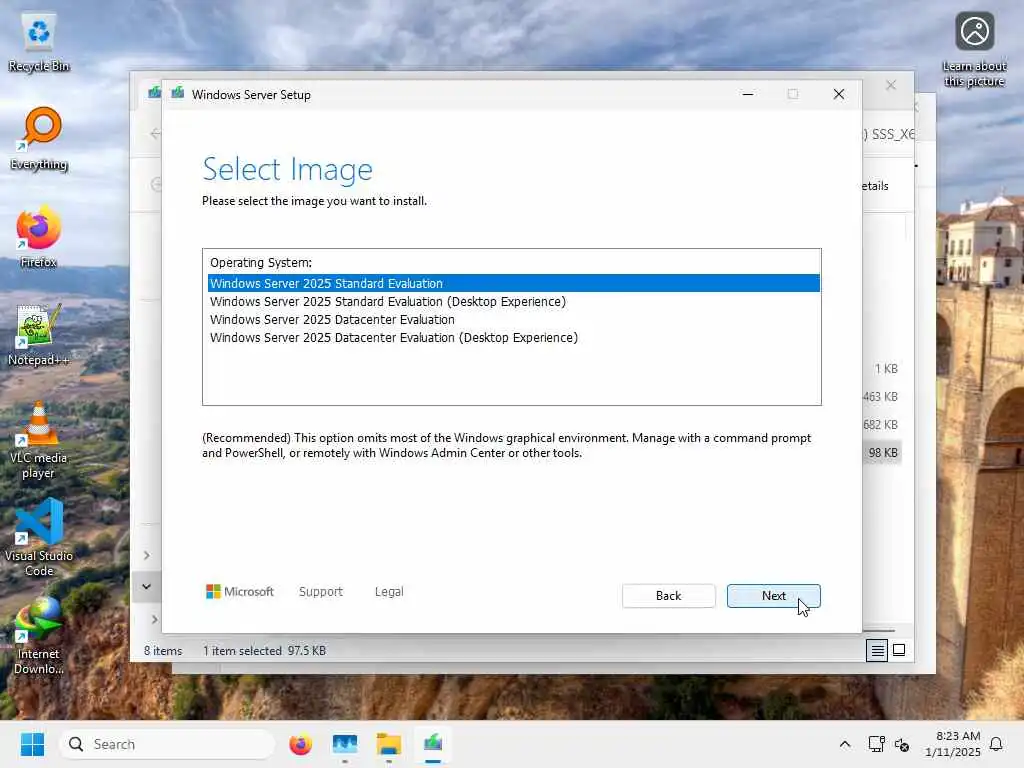Open the File Explorer taskbar icon
Screen dimensions: 1024x768
[389, 744]
